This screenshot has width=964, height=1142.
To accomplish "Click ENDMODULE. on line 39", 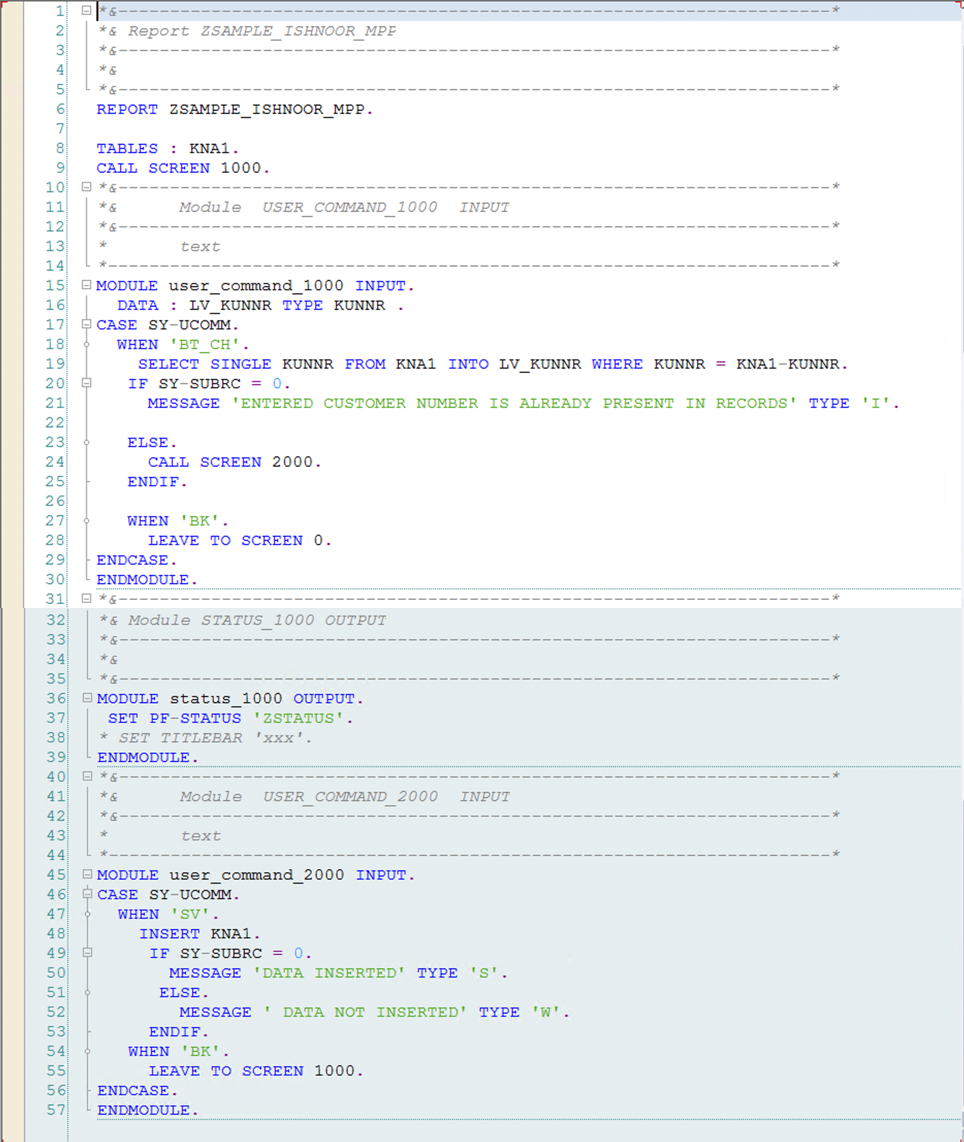I will click(148, 757).
